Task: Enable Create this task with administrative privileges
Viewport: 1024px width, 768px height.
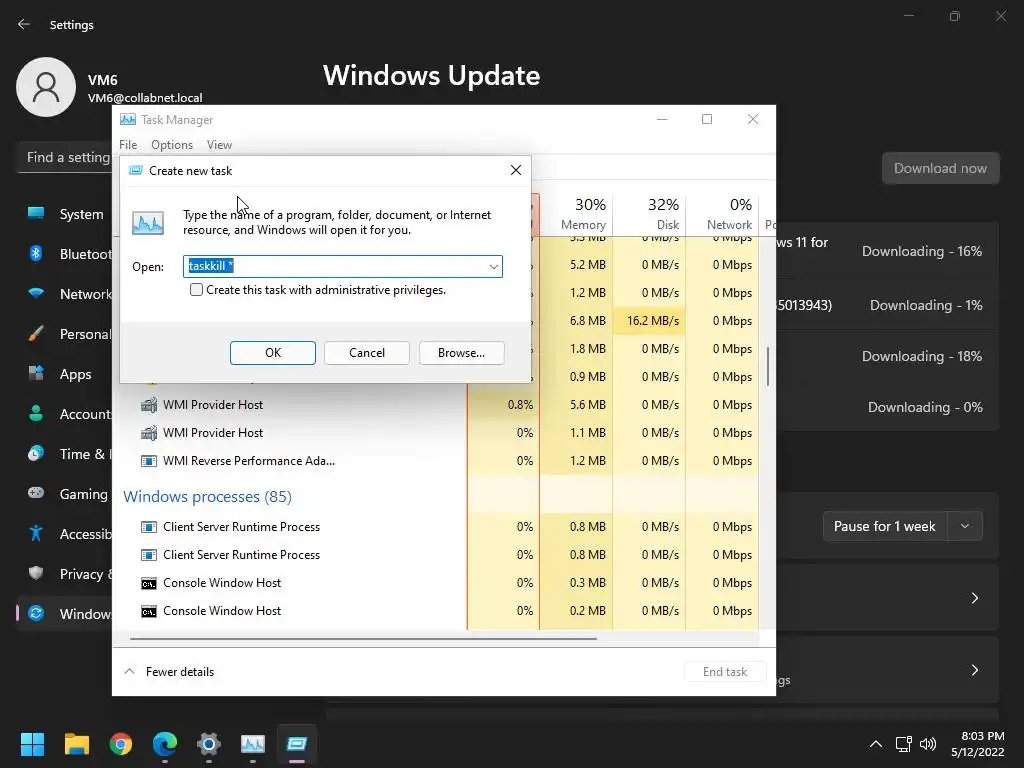Action: [197, 289]
